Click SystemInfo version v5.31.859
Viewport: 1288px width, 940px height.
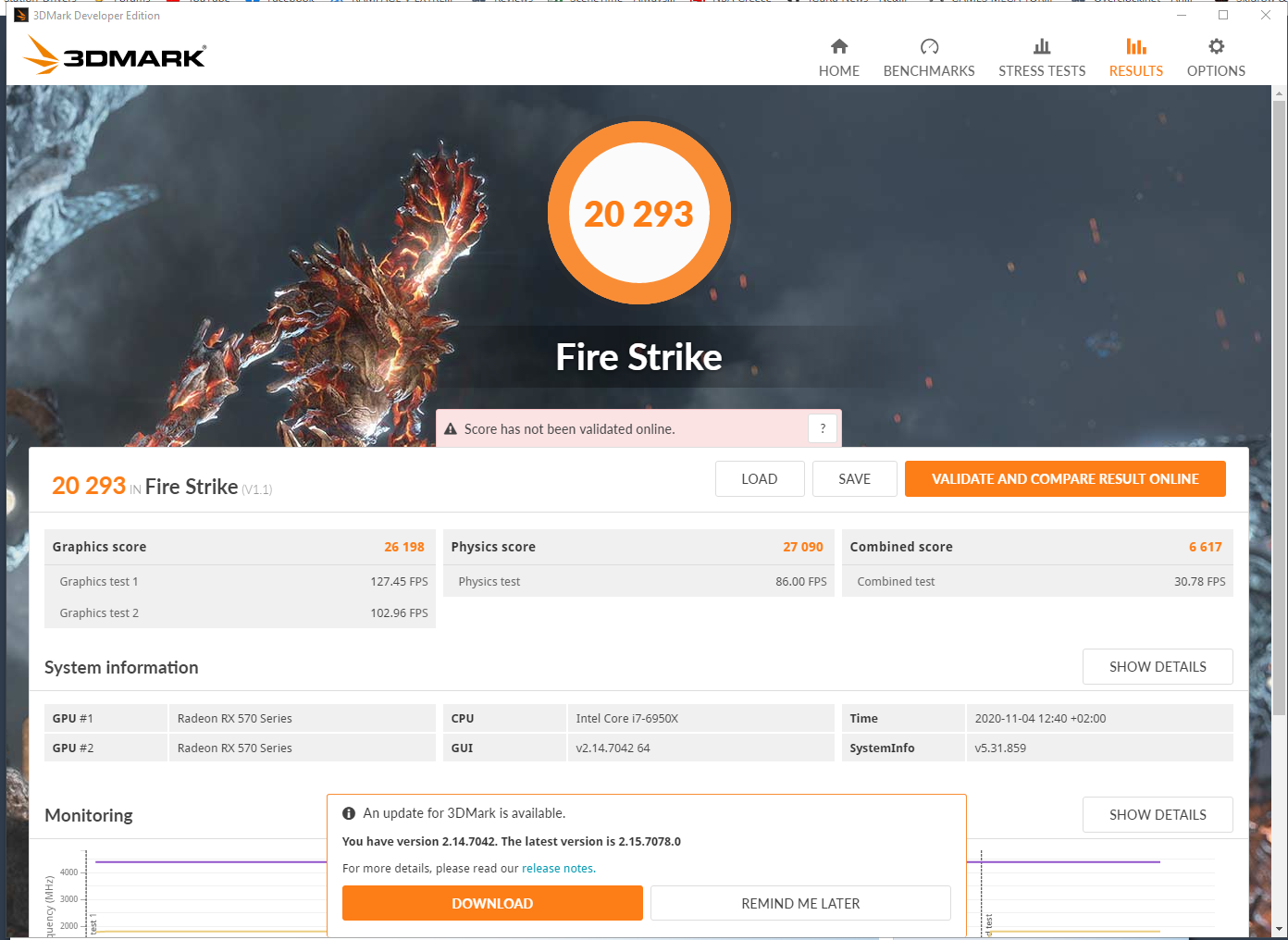point(1000,748)
